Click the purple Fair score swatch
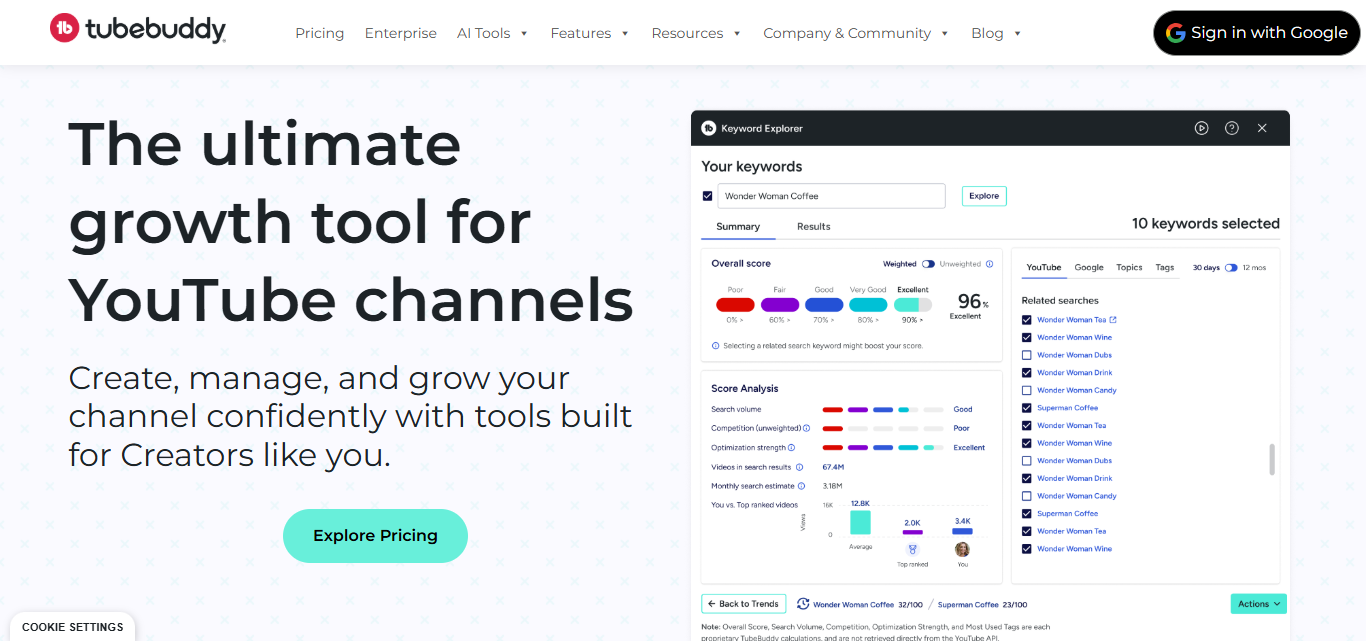 pos(780,305)
